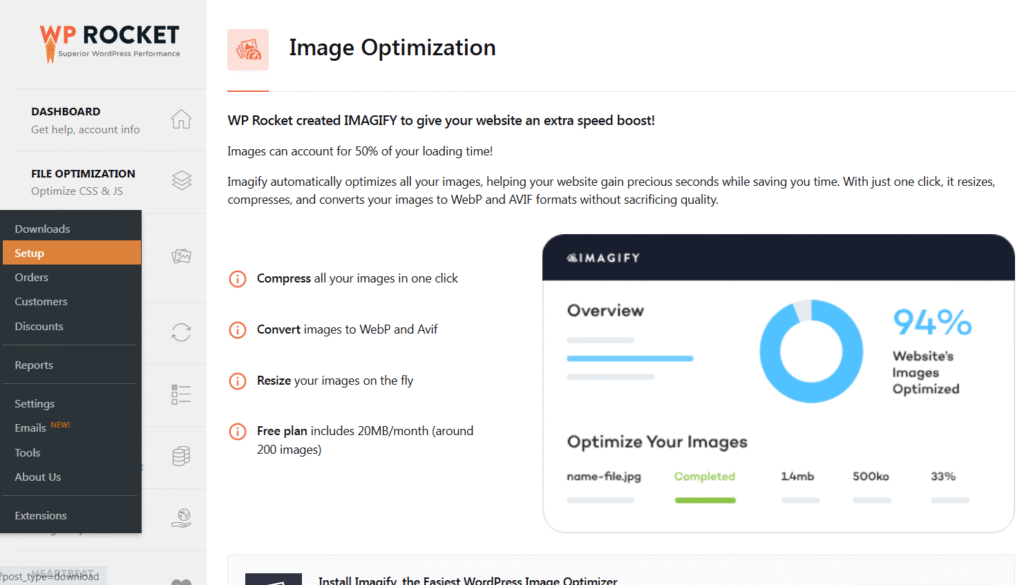Click the info icon next to Free plan
Image resolution: width=1024 pixels, height=585 pixels.
(237, 432)
